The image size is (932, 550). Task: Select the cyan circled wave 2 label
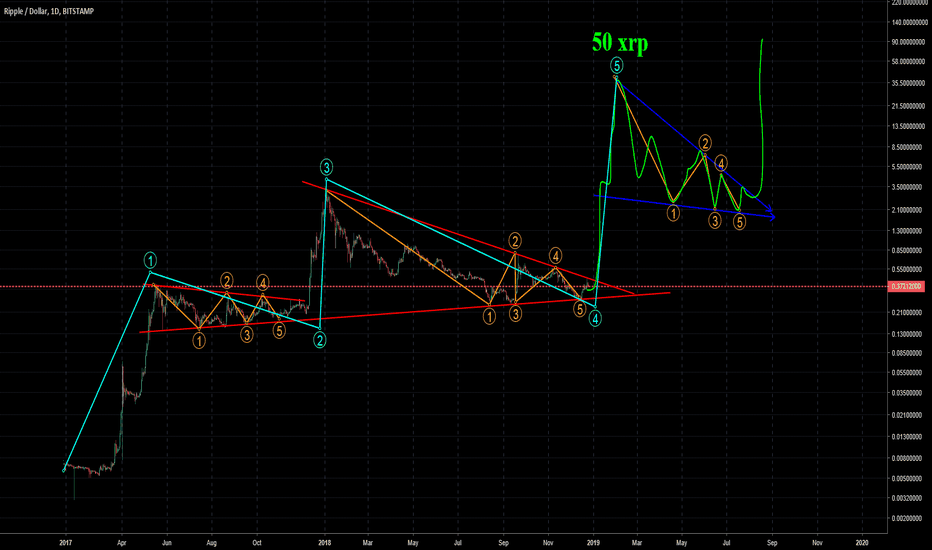pyautogui.click(x=320, y=340)
